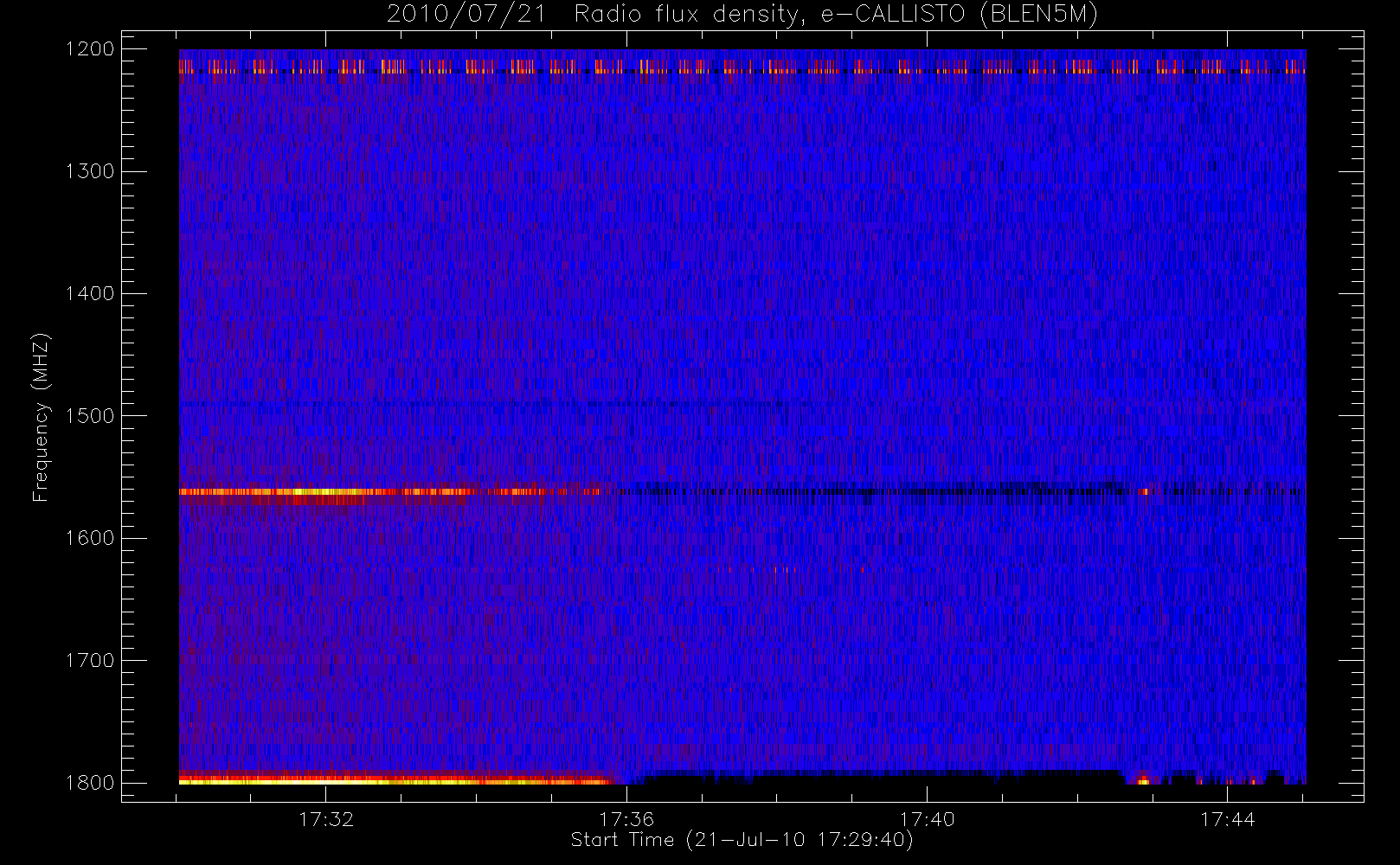Click the bright yellow band at 1800 MHz

click(394, 781)
